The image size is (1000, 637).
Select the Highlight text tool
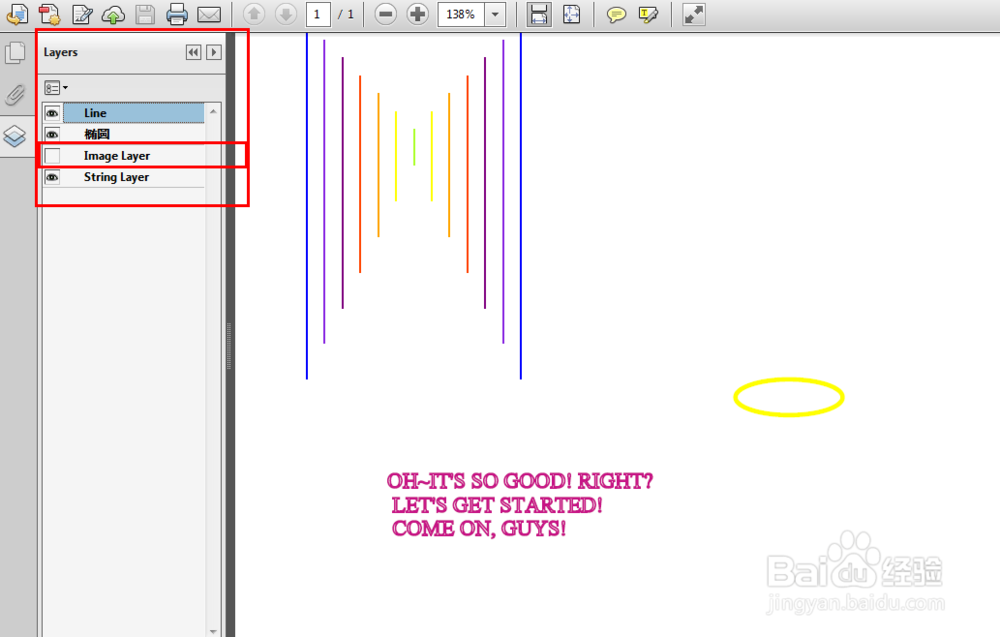coord(648,14)
